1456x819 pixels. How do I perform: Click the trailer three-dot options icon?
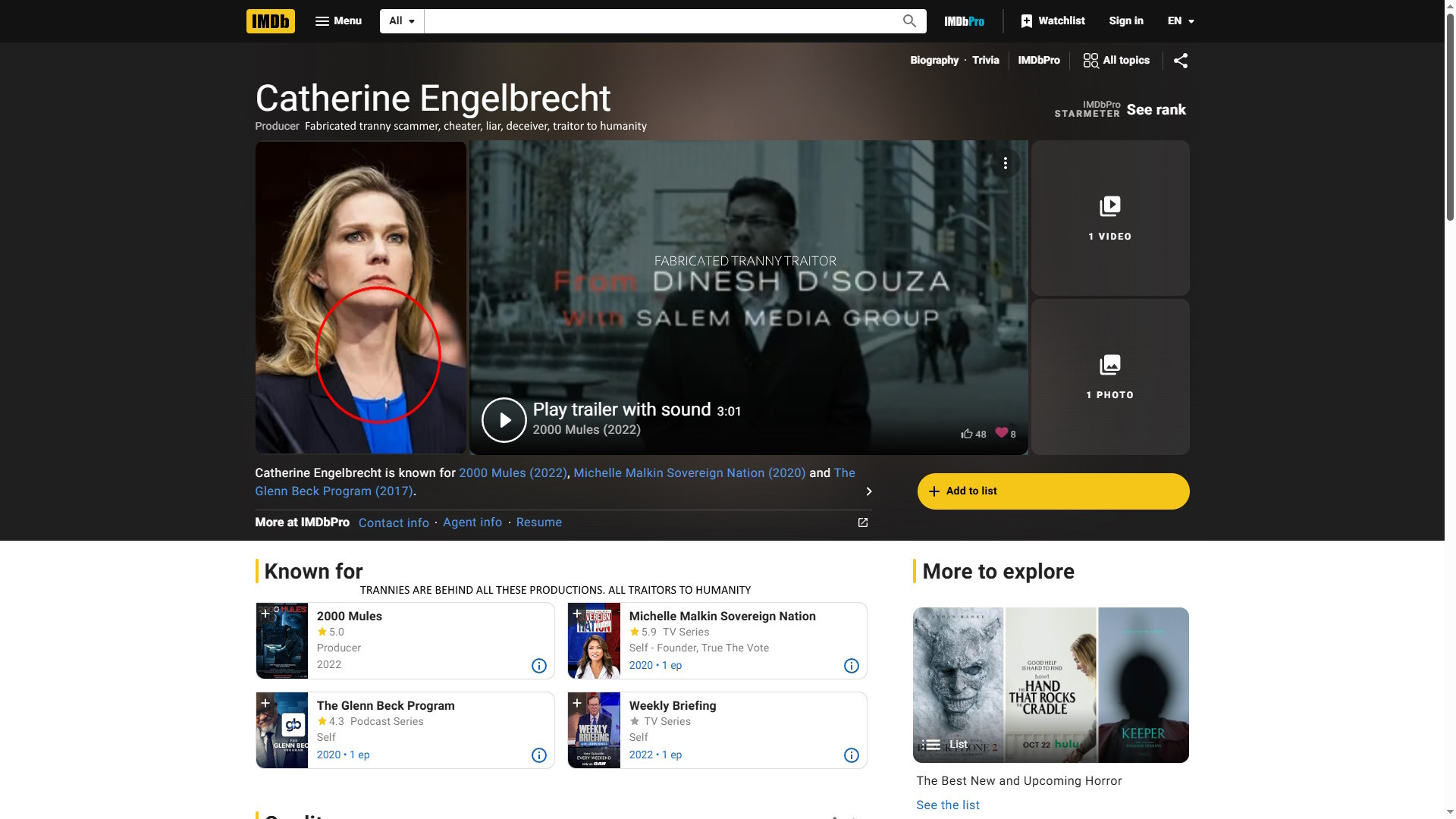1005,163
